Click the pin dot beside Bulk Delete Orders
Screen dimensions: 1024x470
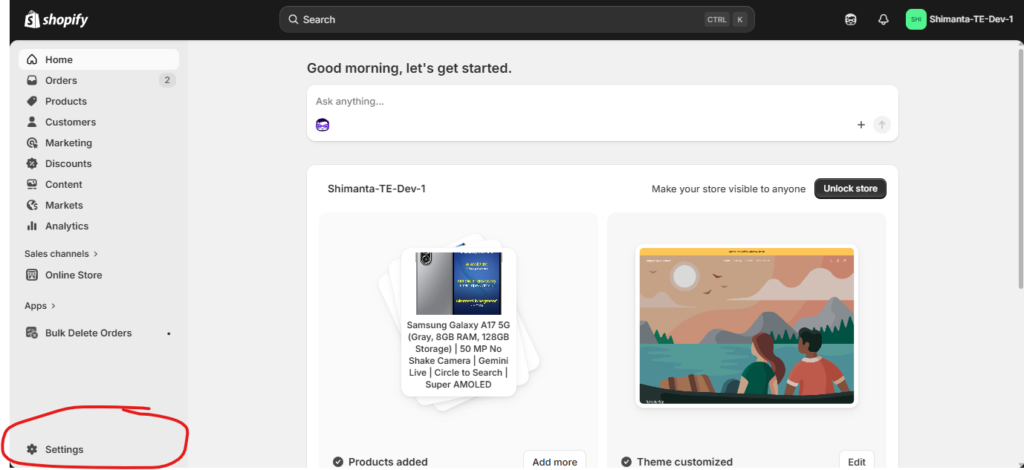click(168, 333)
